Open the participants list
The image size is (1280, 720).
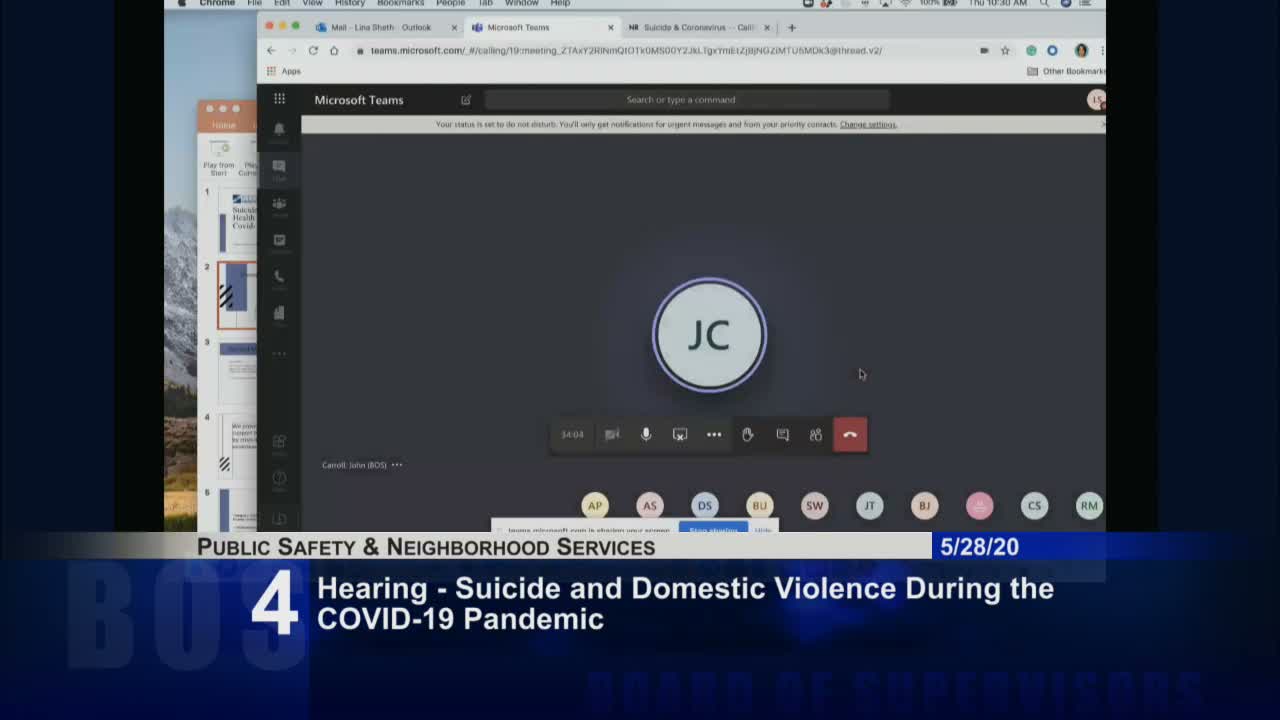pyautogui.click(x=816, y=435)
